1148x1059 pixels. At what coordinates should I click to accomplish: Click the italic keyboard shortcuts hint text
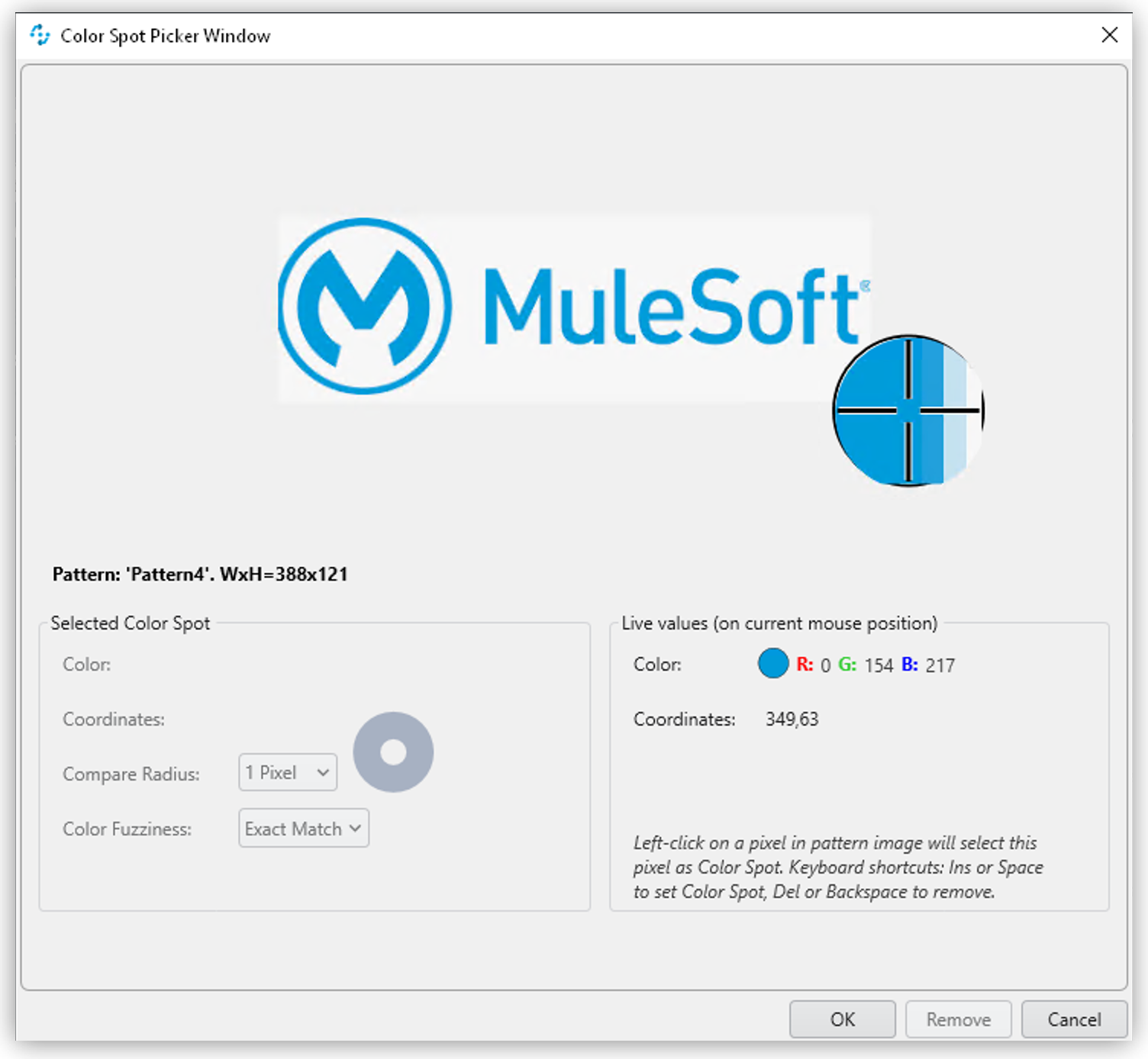click(x=837, y=867)
